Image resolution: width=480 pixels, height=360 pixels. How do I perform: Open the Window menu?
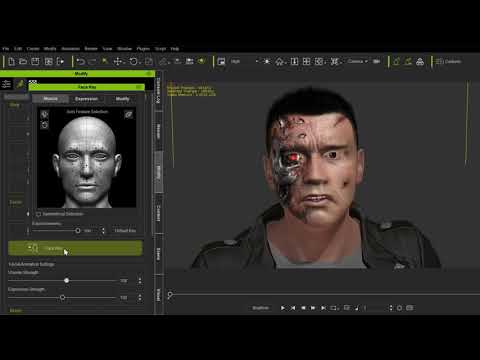click(x=124, y=49)
